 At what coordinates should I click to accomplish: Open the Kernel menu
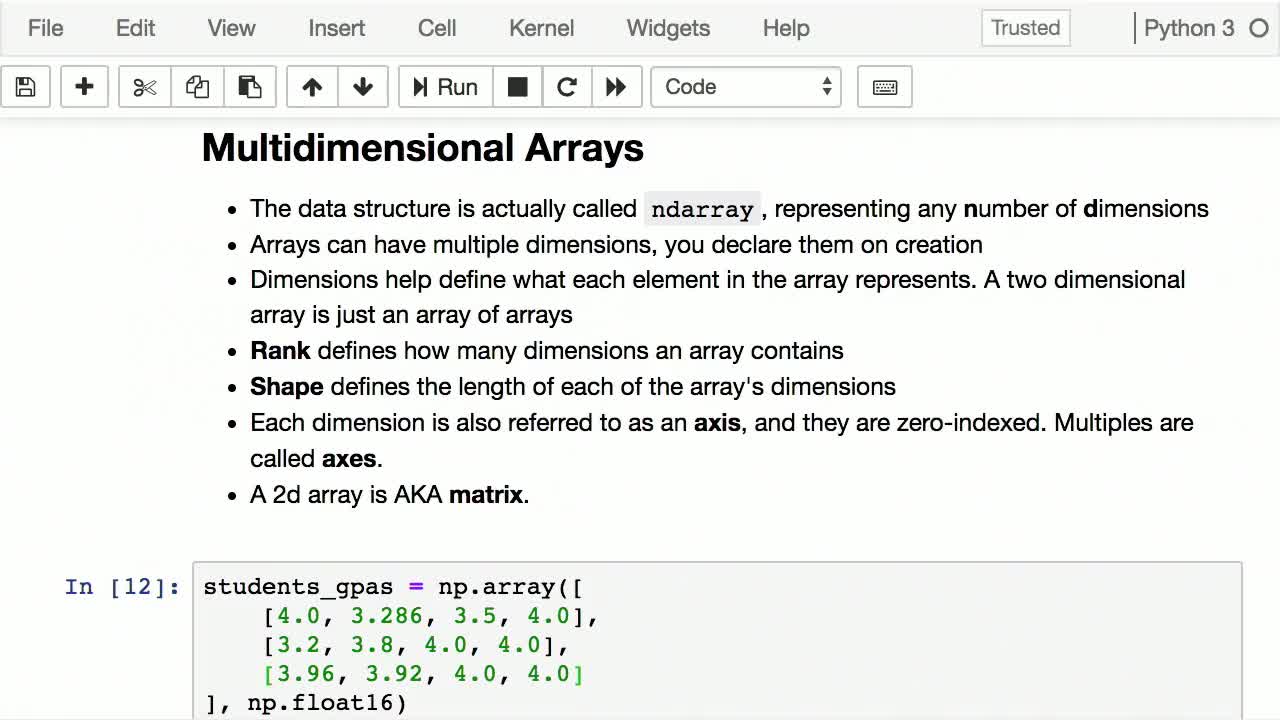541,28
